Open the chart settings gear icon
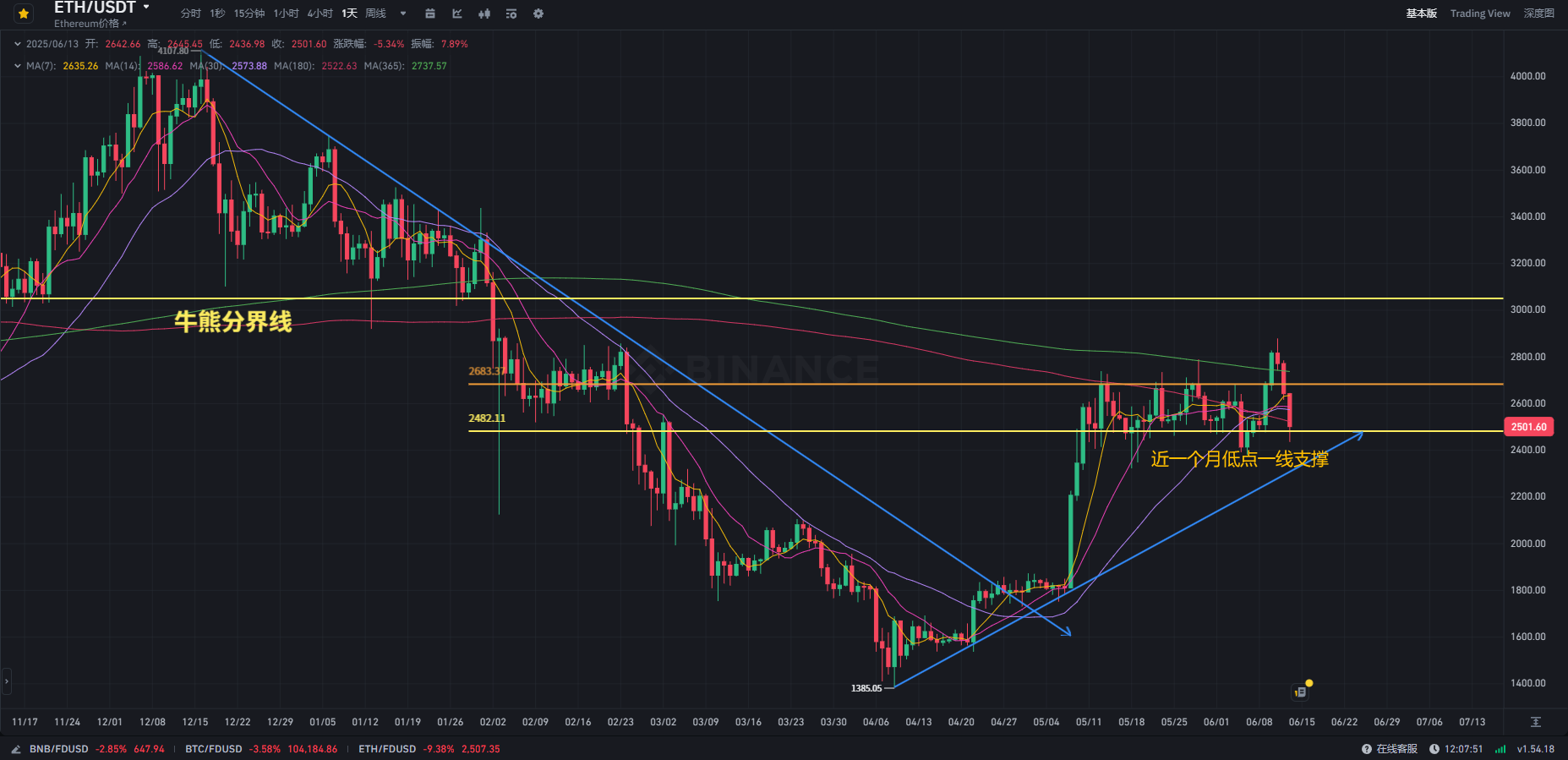The width and height of the screenshot is (1568, 760). [538, 14]
